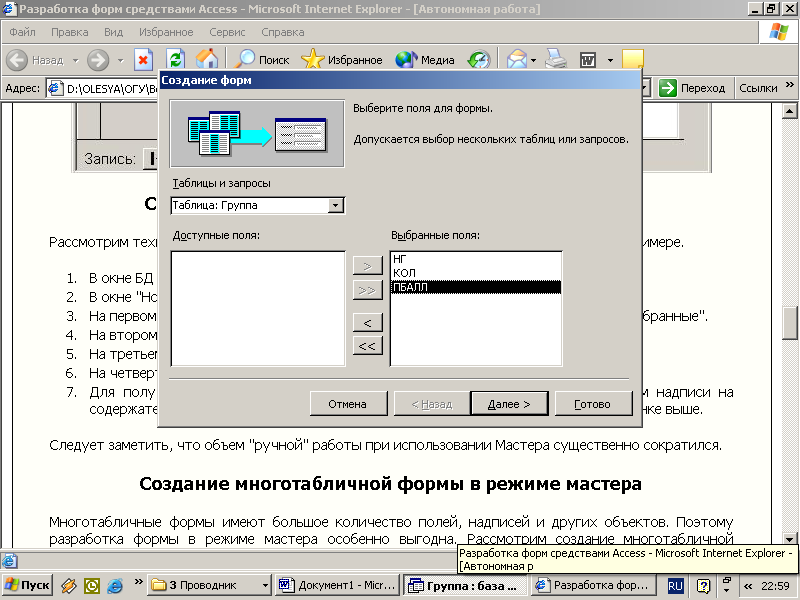Screen dimensions: 800x600
Task: Click the Windows logo in IE corner
Action: pos(779,32)
